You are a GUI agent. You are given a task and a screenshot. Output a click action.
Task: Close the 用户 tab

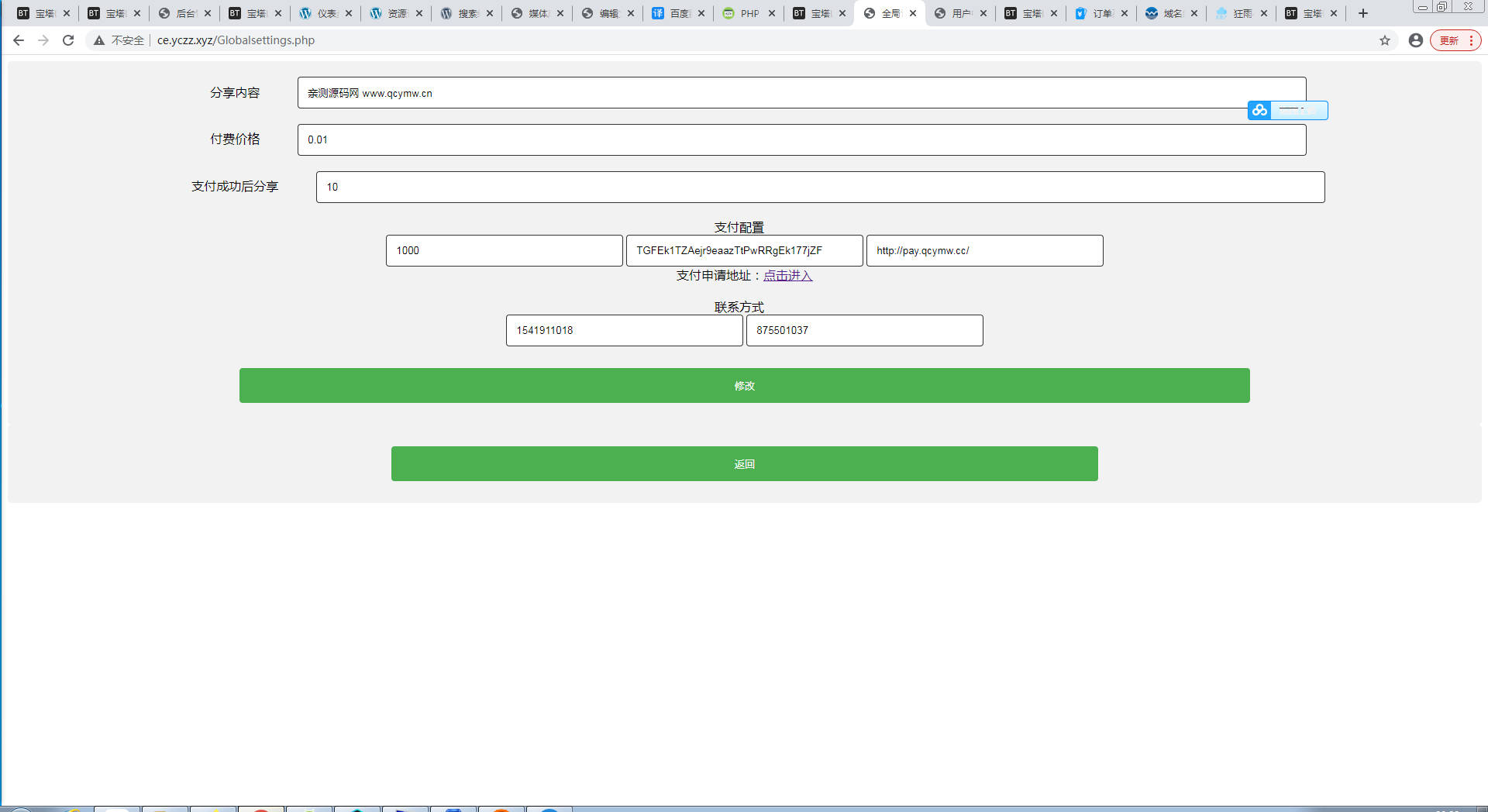point(983,13)
